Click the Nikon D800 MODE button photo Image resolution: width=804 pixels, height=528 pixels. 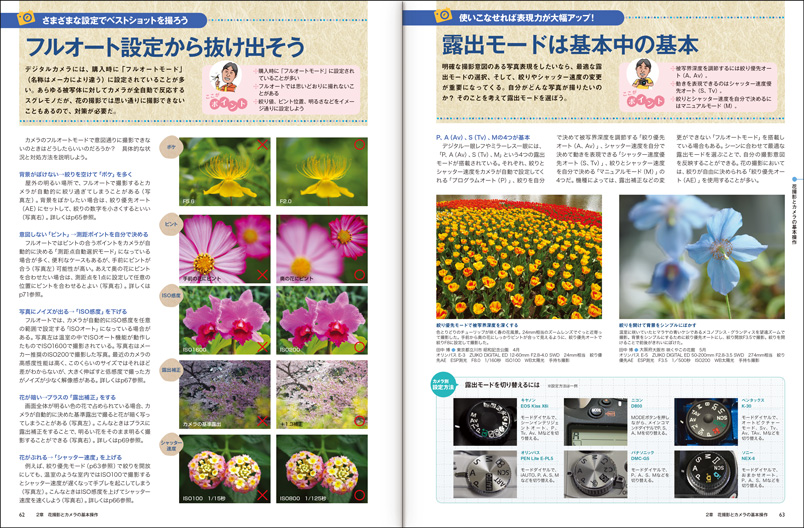coord(595,422)
